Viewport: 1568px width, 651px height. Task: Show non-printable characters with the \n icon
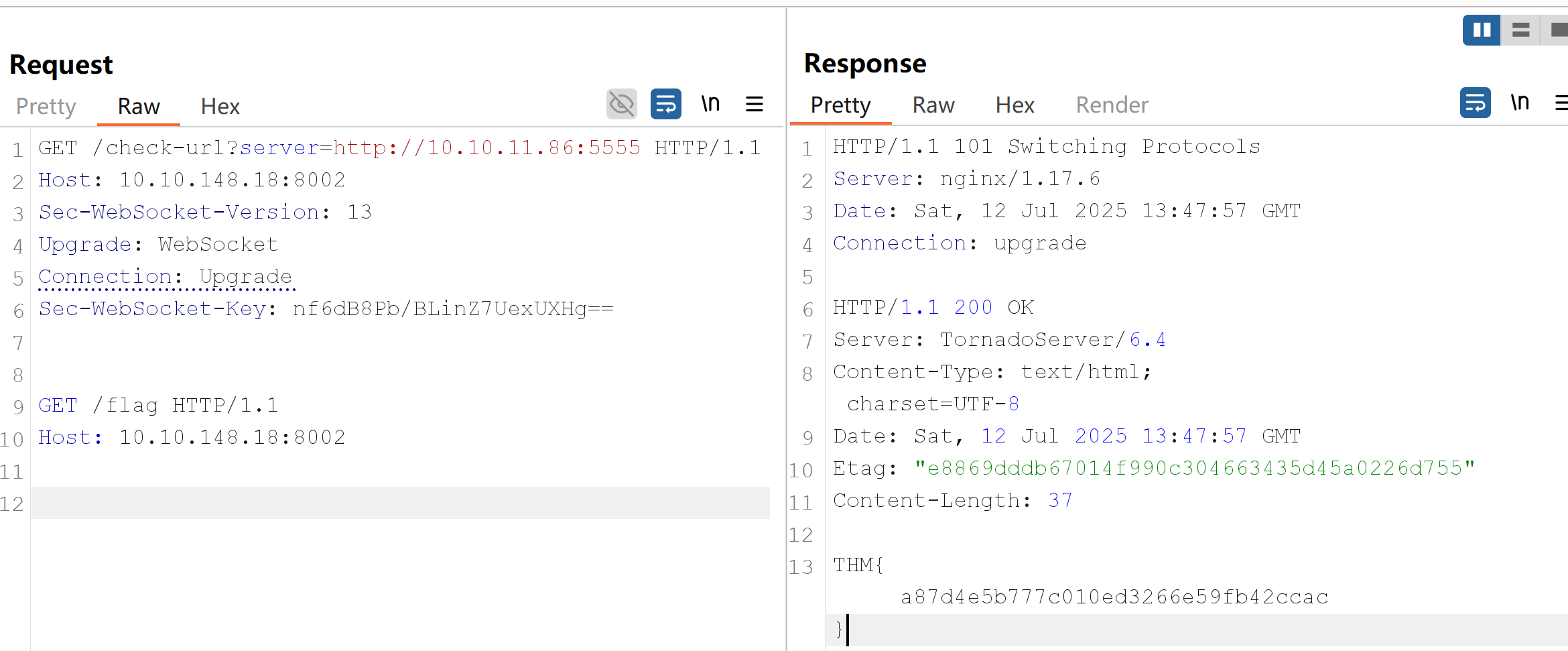(710, 103)
